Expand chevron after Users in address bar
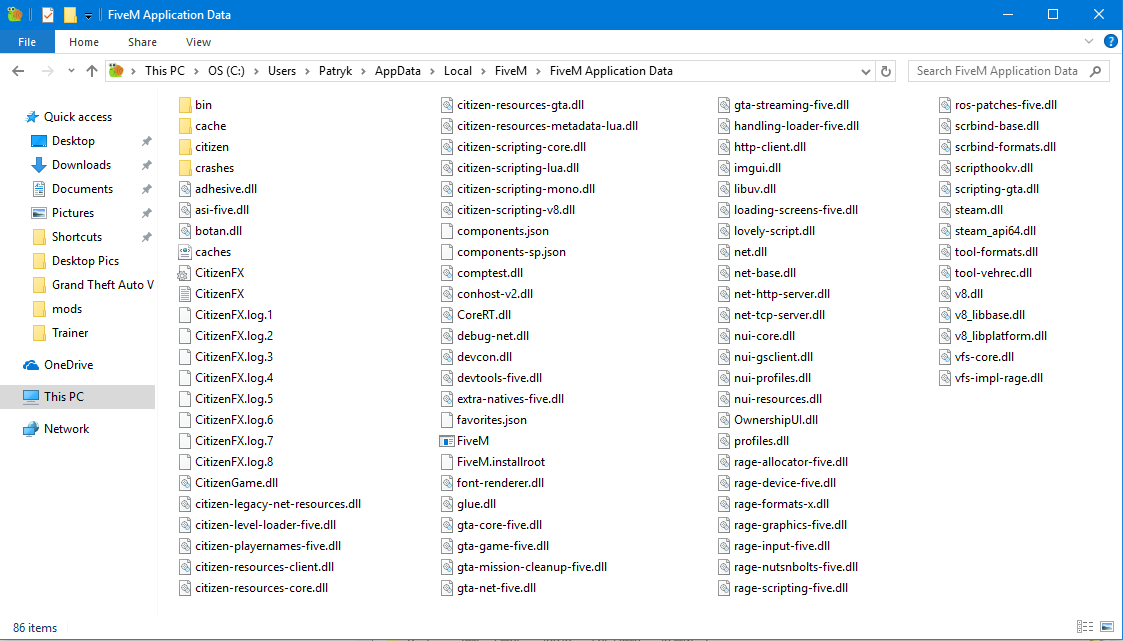 [x=307, y=71]
